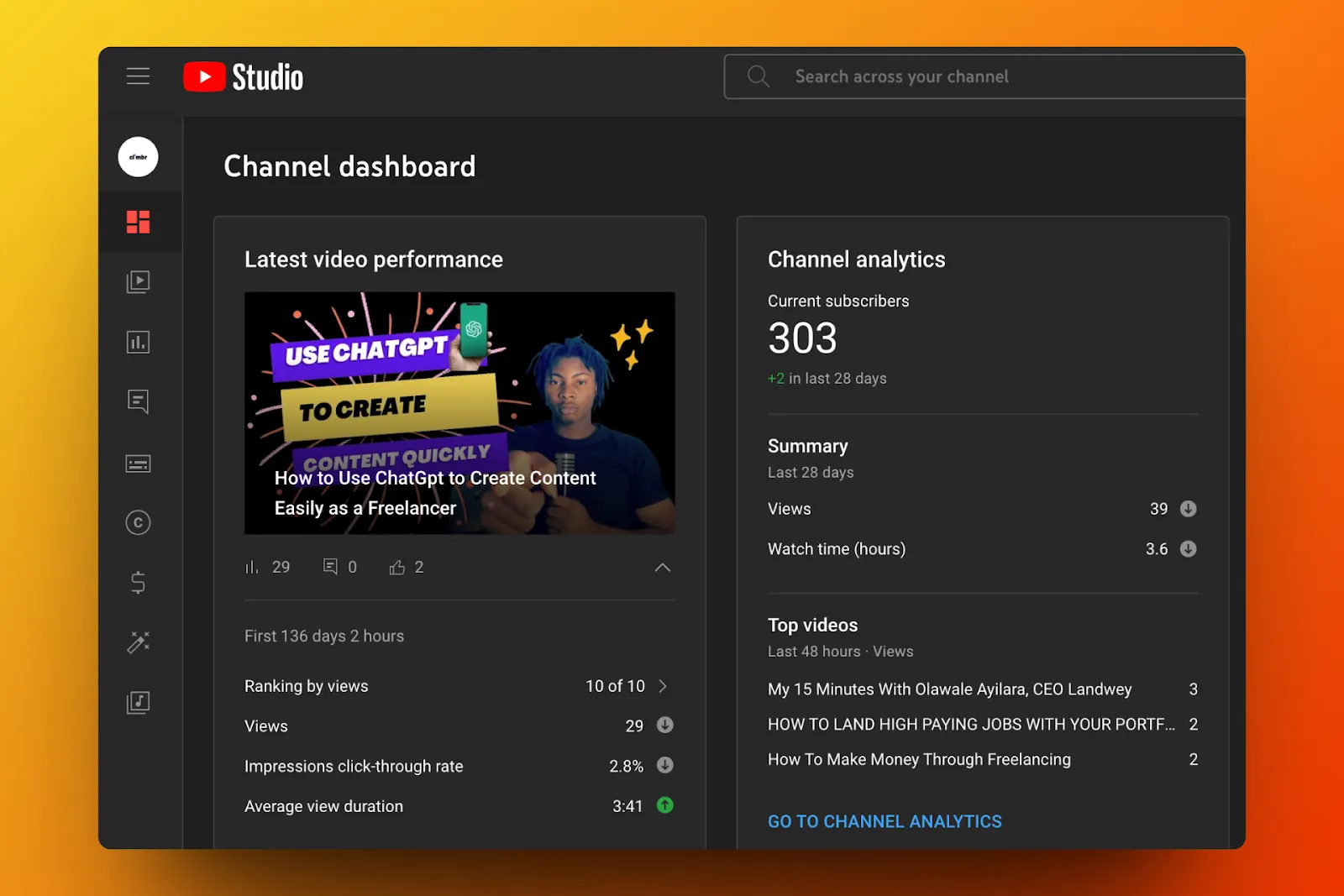The width and height of the screenshot is (1344, 896).
Task: Click the down arrow beside click-through rate 2.8%
Action: pos(664,765)
